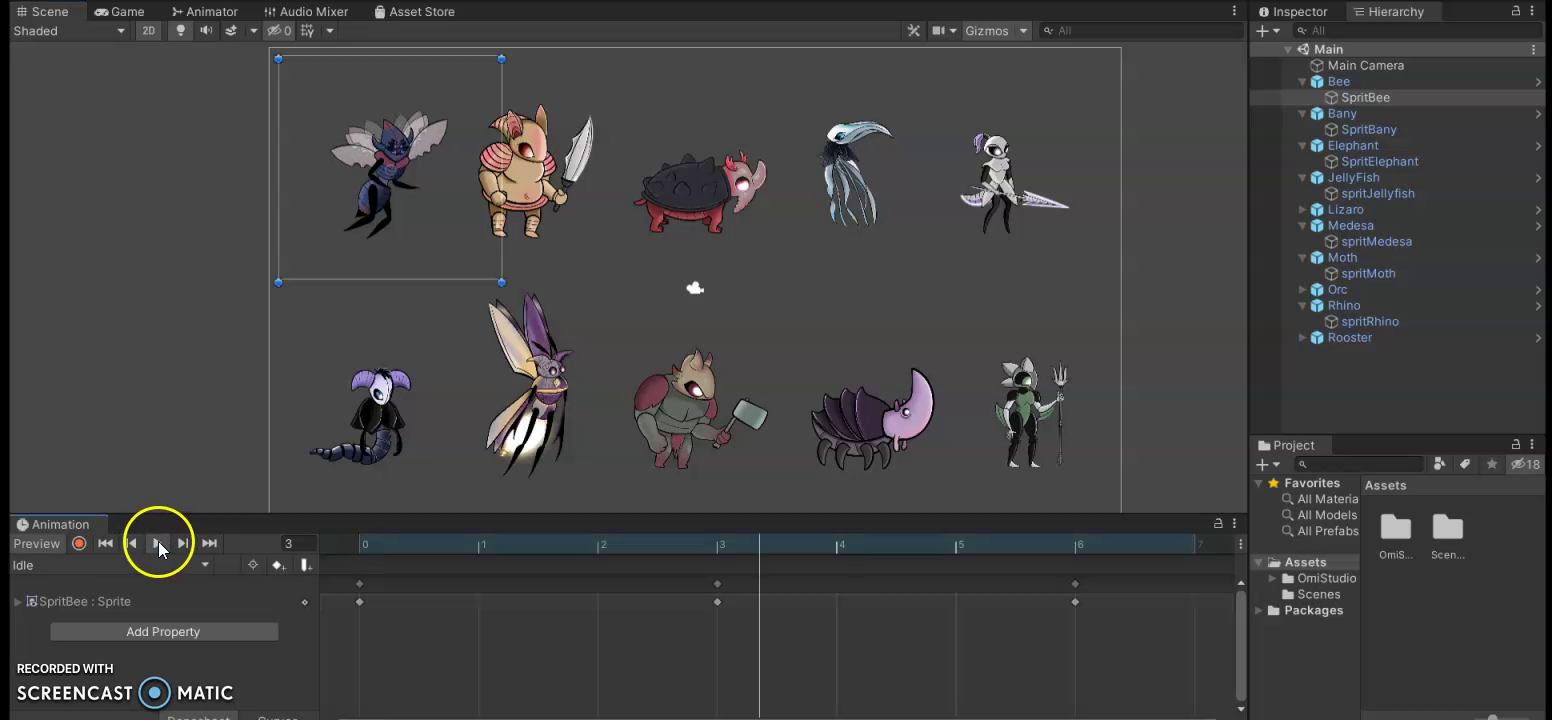The width and height of the screenshot is (1552, 720).
Task: Select SpritBee keyframe on timeline near 3
Action: pos(717,602)
